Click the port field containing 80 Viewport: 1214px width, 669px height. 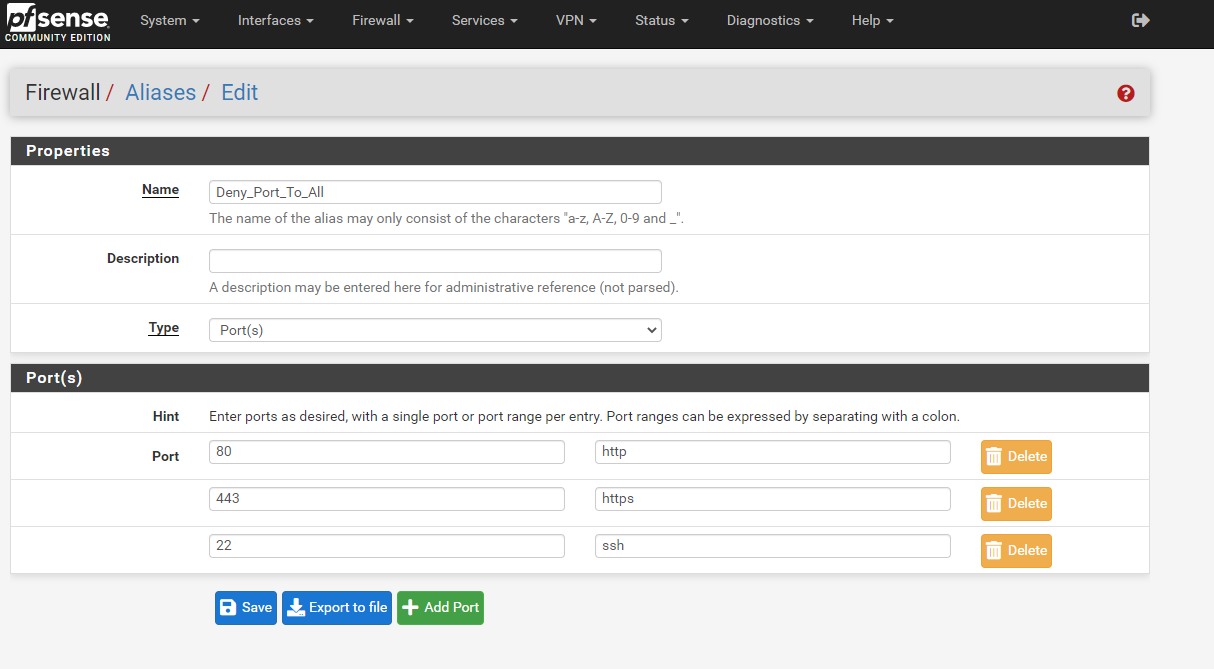(x=387, y=452)
